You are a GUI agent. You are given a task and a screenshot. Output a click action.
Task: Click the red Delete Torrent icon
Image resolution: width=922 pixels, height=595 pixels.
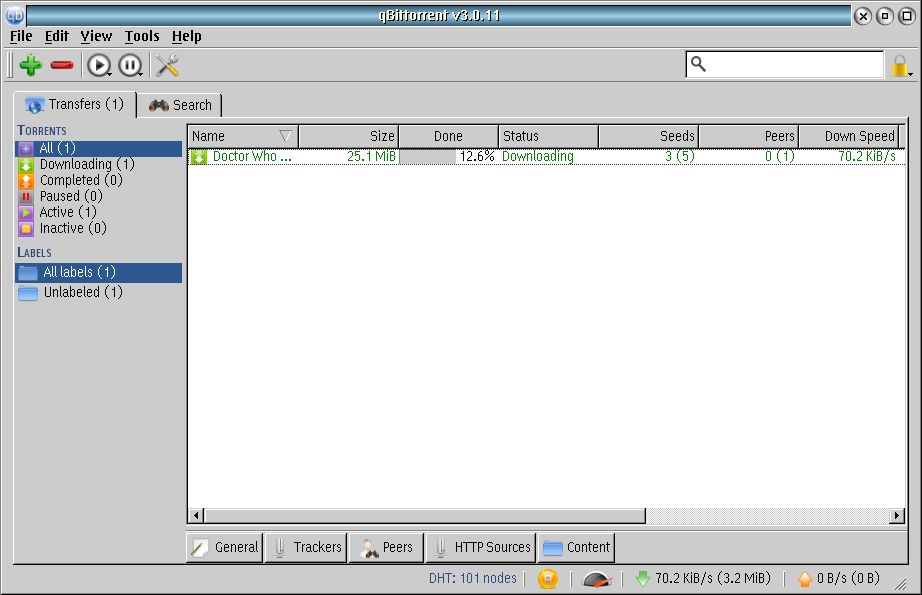[60, 64]
